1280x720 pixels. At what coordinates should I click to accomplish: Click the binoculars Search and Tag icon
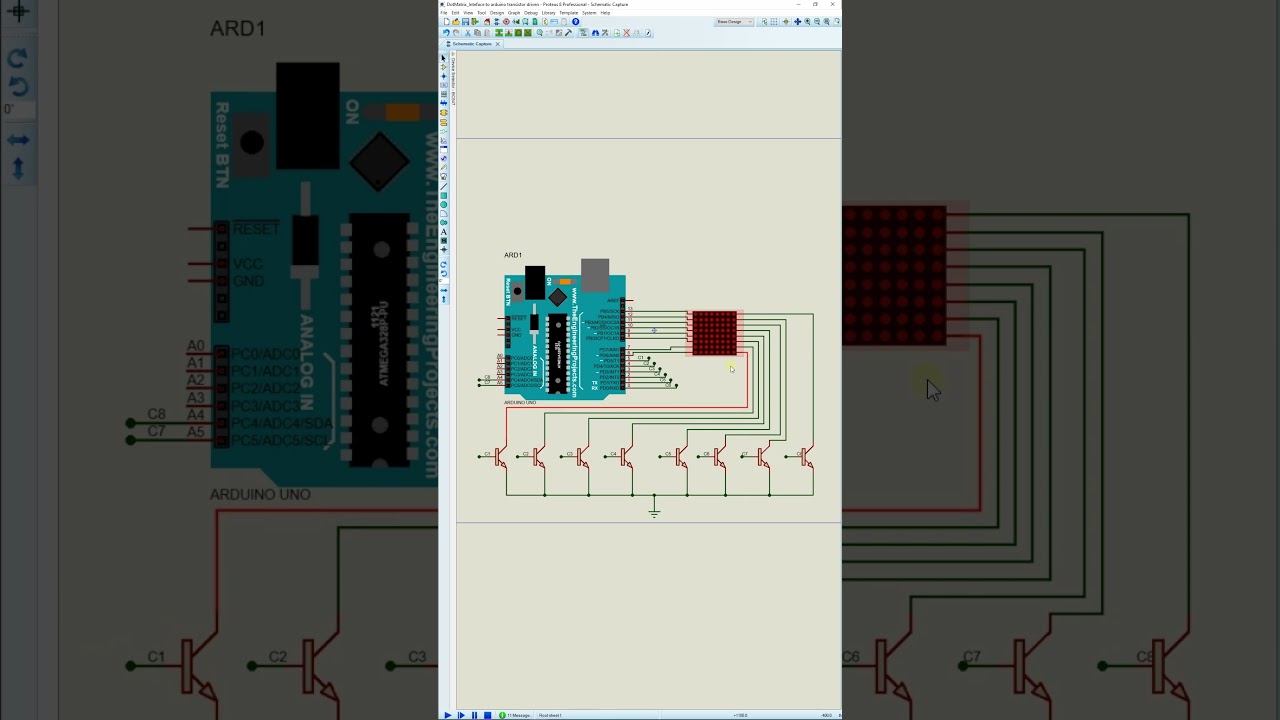pyautogui.click(x=595, y=33)
